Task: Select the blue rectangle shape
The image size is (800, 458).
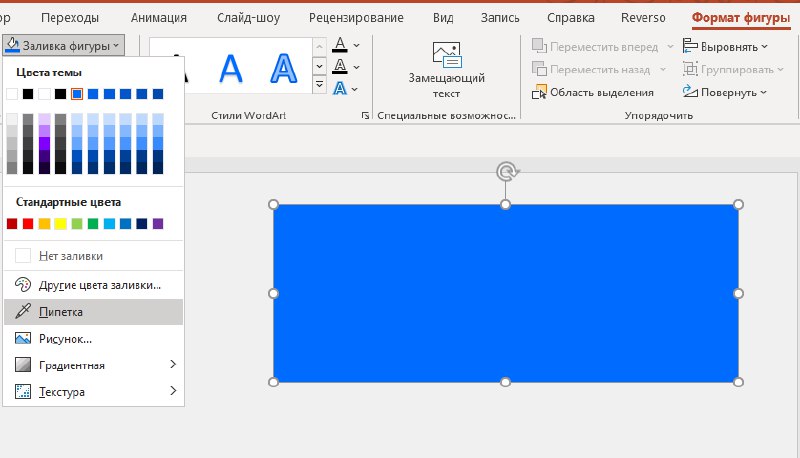Action: coord(506,293)
